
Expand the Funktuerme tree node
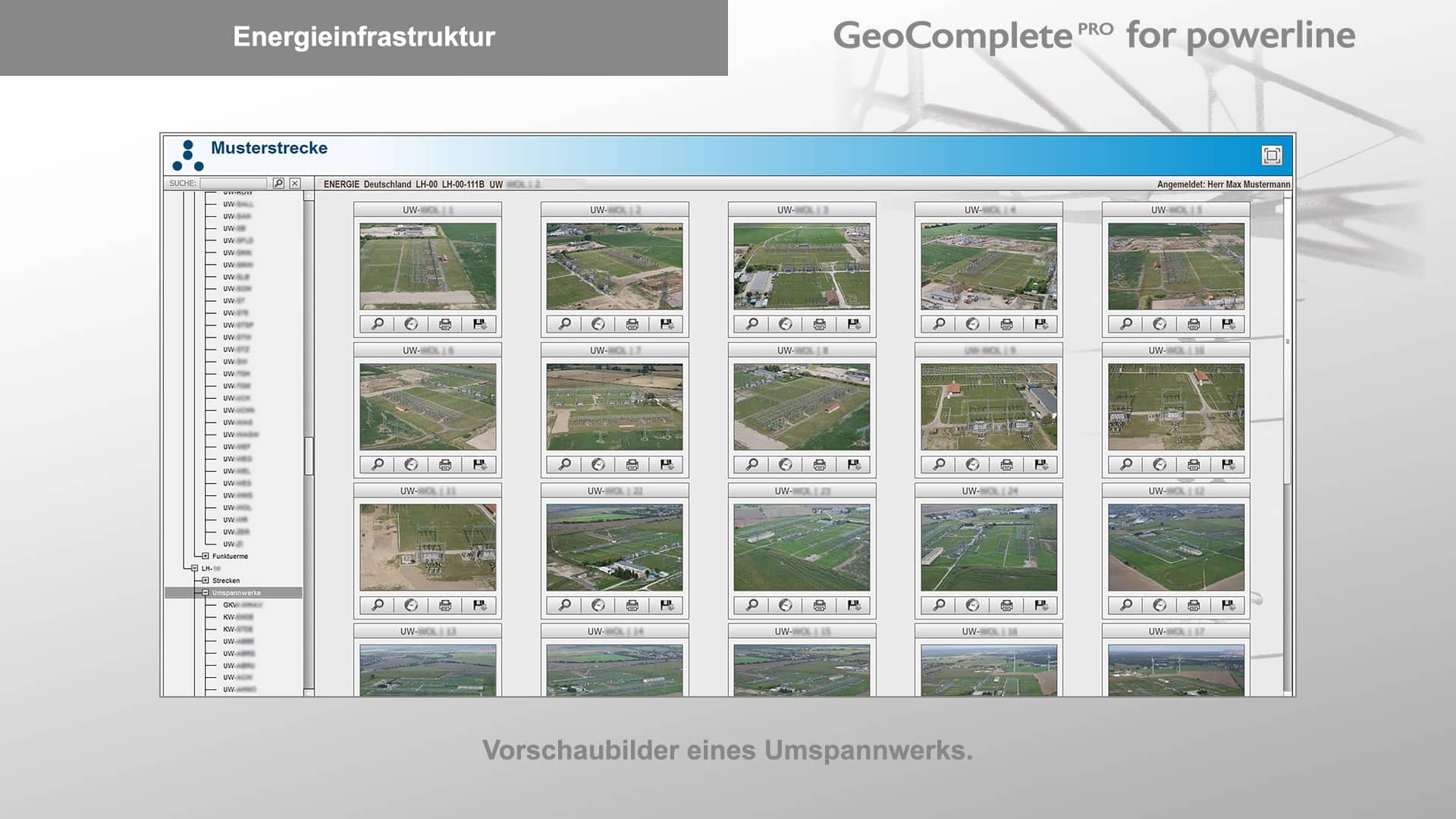(205, 556)
